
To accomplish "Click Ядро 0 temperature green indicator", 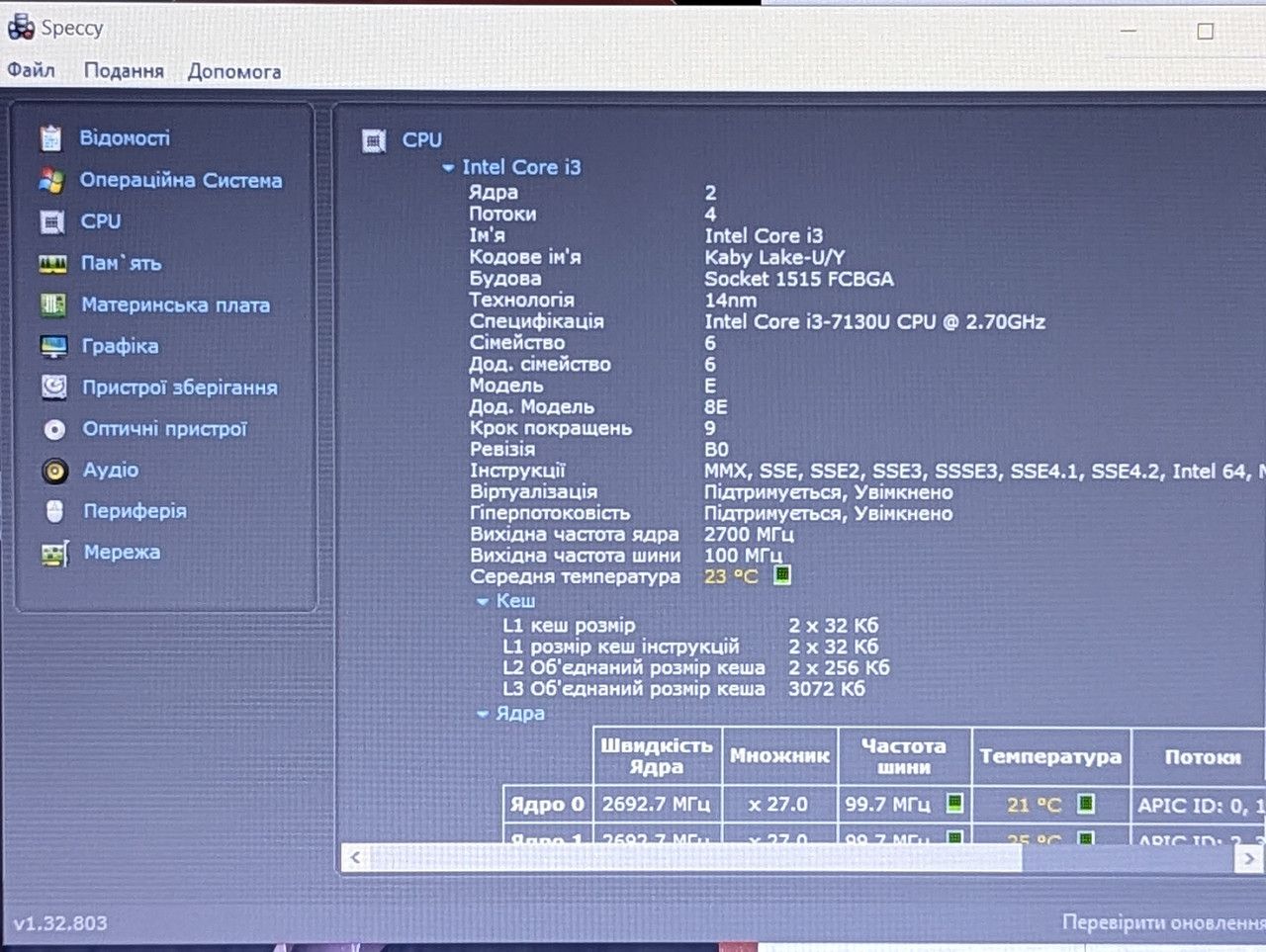I will pos(1085,803).
